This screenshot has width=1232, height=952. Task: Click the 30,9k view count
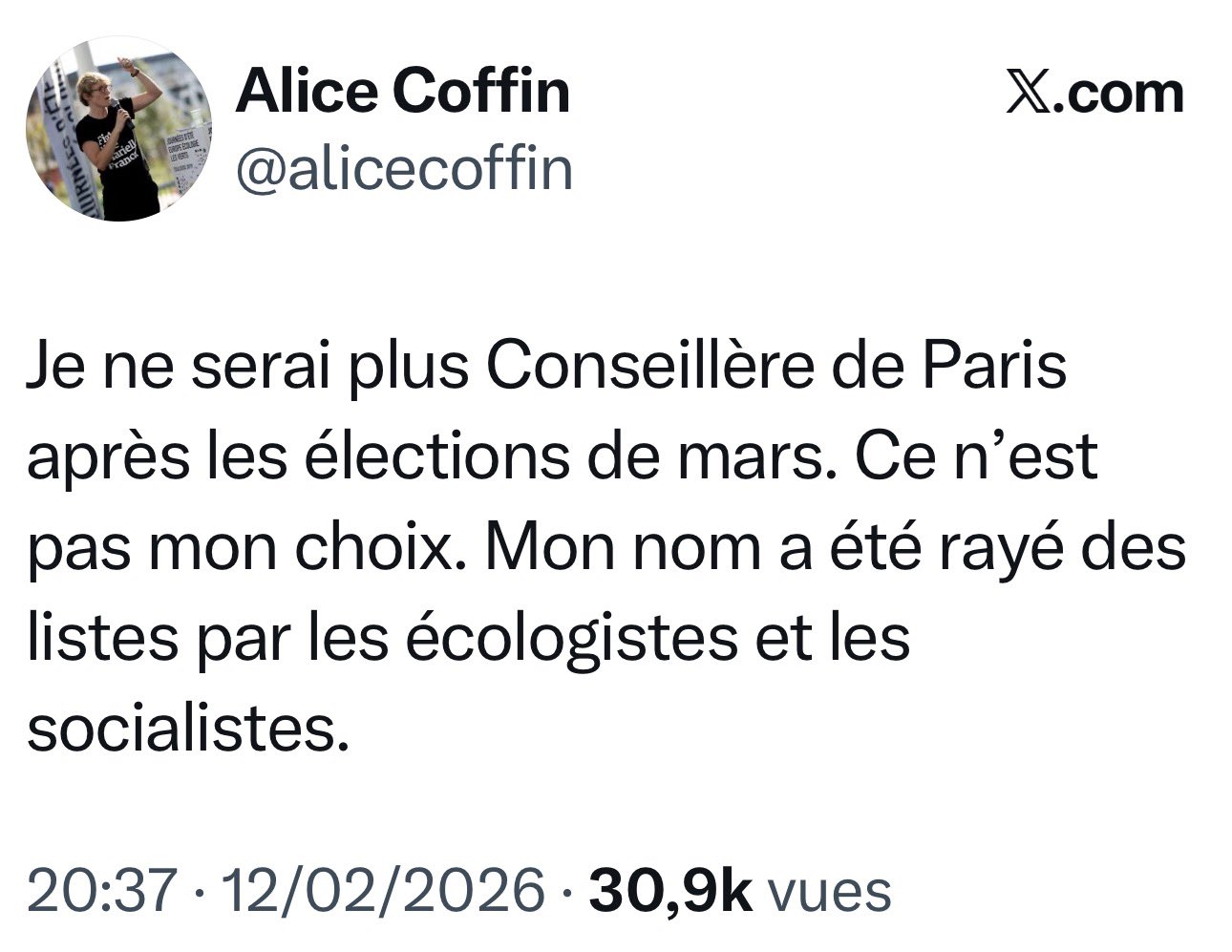[x=670, y=889]
